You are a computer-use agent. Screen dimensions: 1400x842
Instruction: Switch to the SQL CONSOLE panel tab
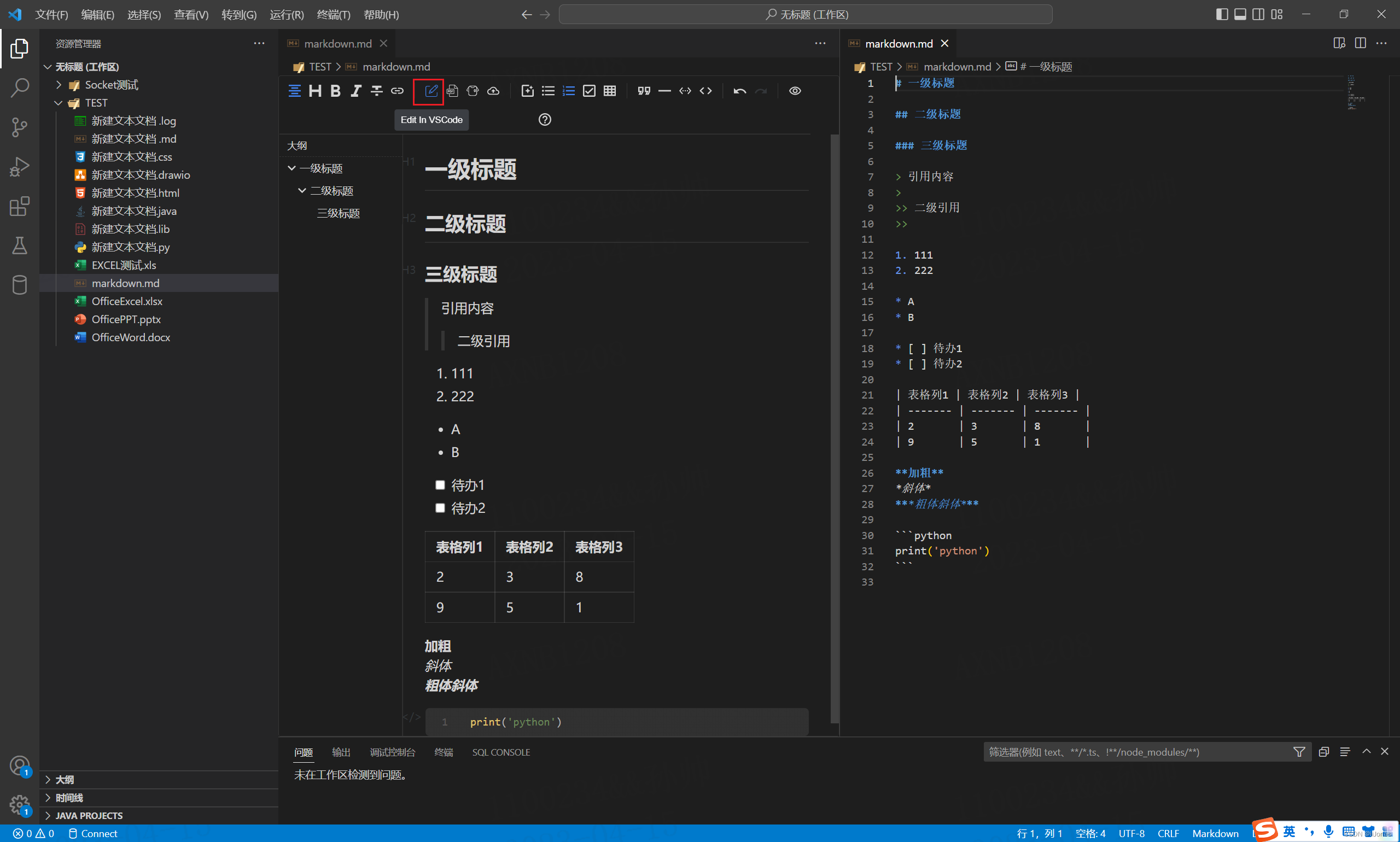[x=501, y=752]
